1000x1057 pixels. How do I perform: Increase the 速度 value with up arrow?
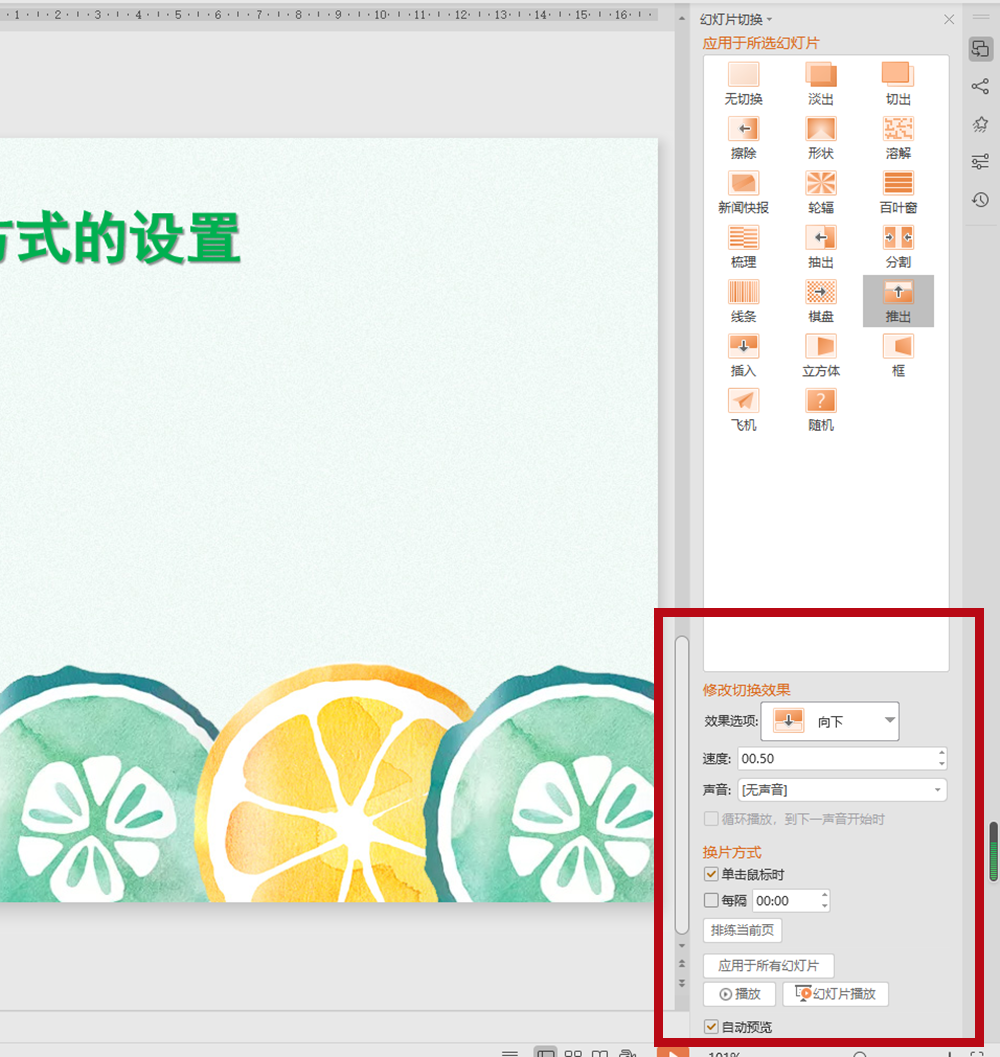(941, 753)
